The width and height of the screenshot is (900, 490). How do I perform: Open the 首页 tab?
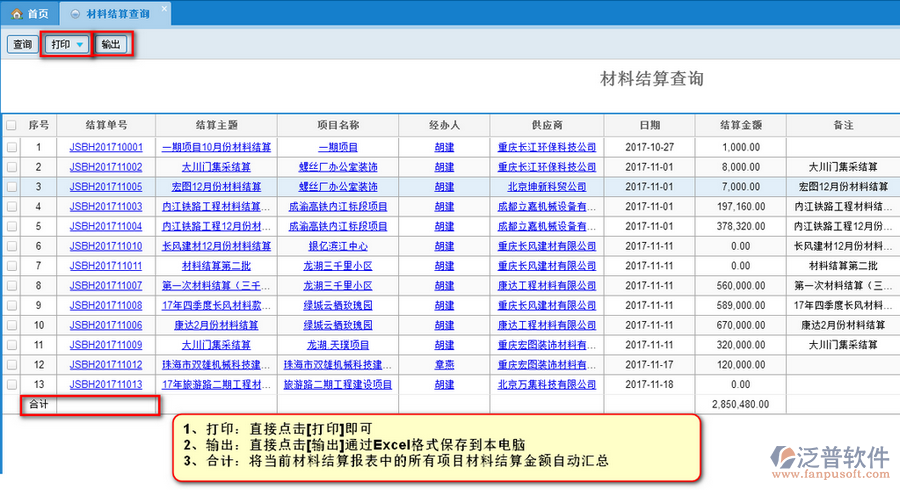click(37, 14)
